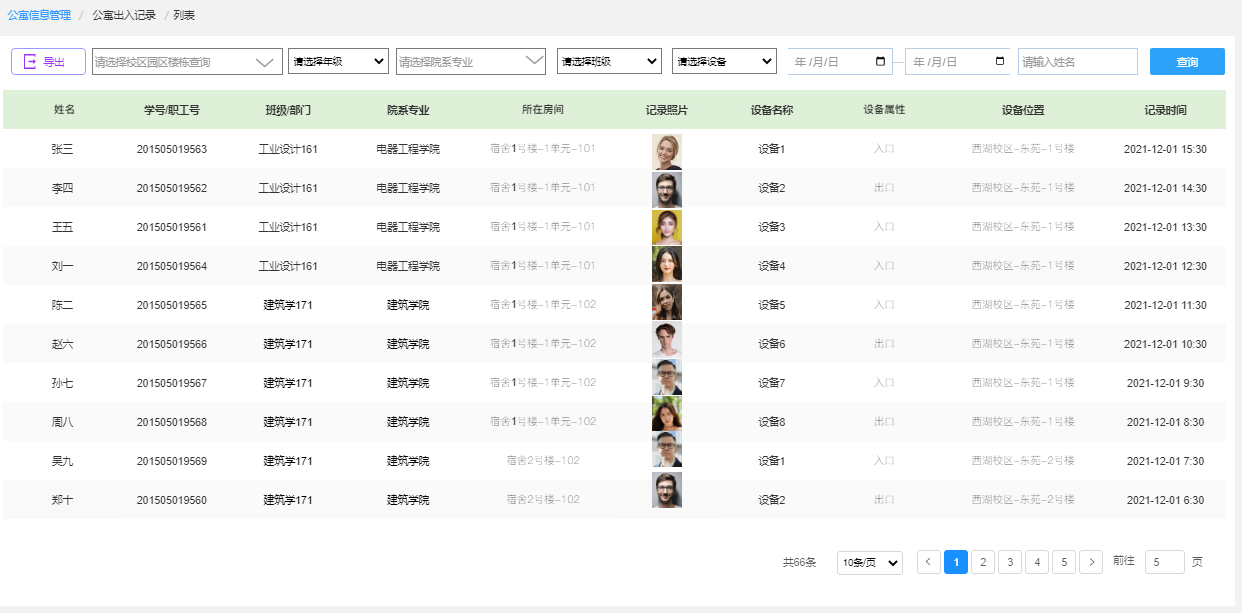1242x613 pixels.
Task: Select pagination page 5
Action: click(1064, 562)
